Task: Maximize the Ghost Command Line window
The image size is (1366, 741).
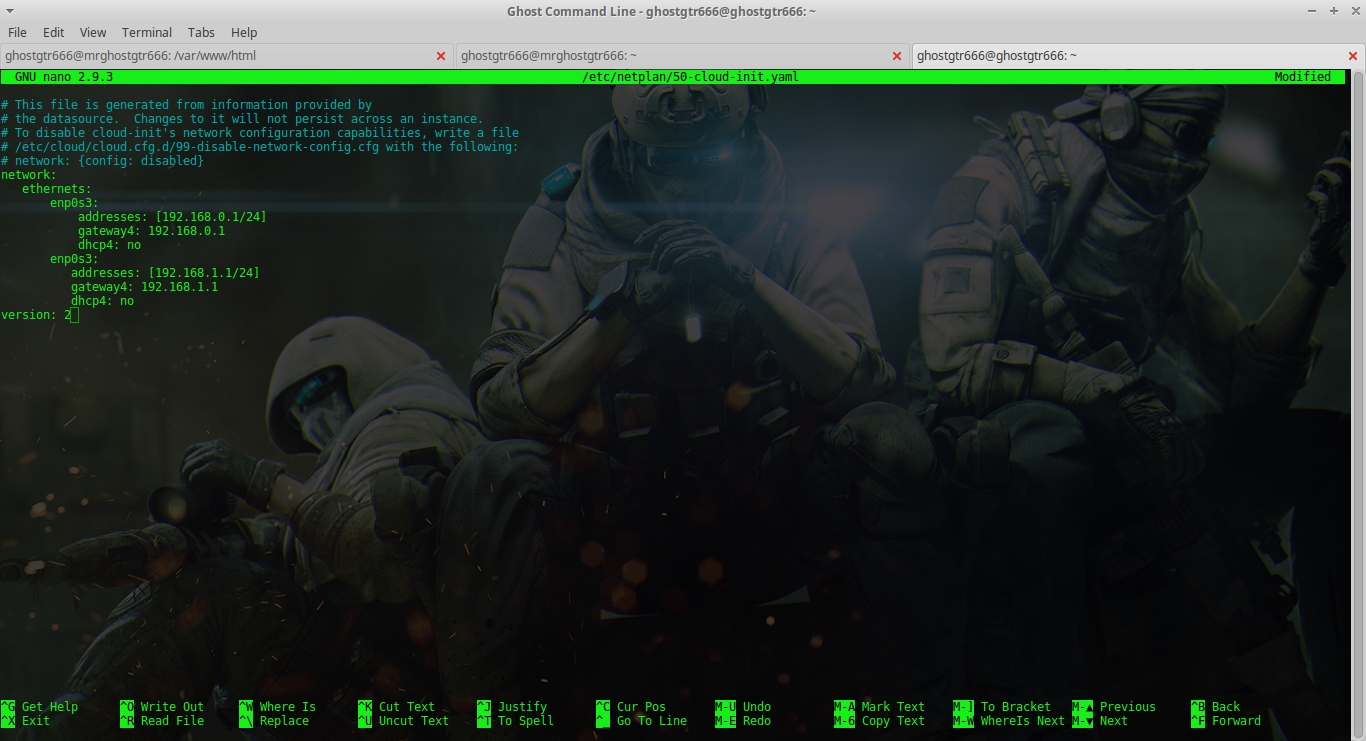Action: [x=1333, y=11]
